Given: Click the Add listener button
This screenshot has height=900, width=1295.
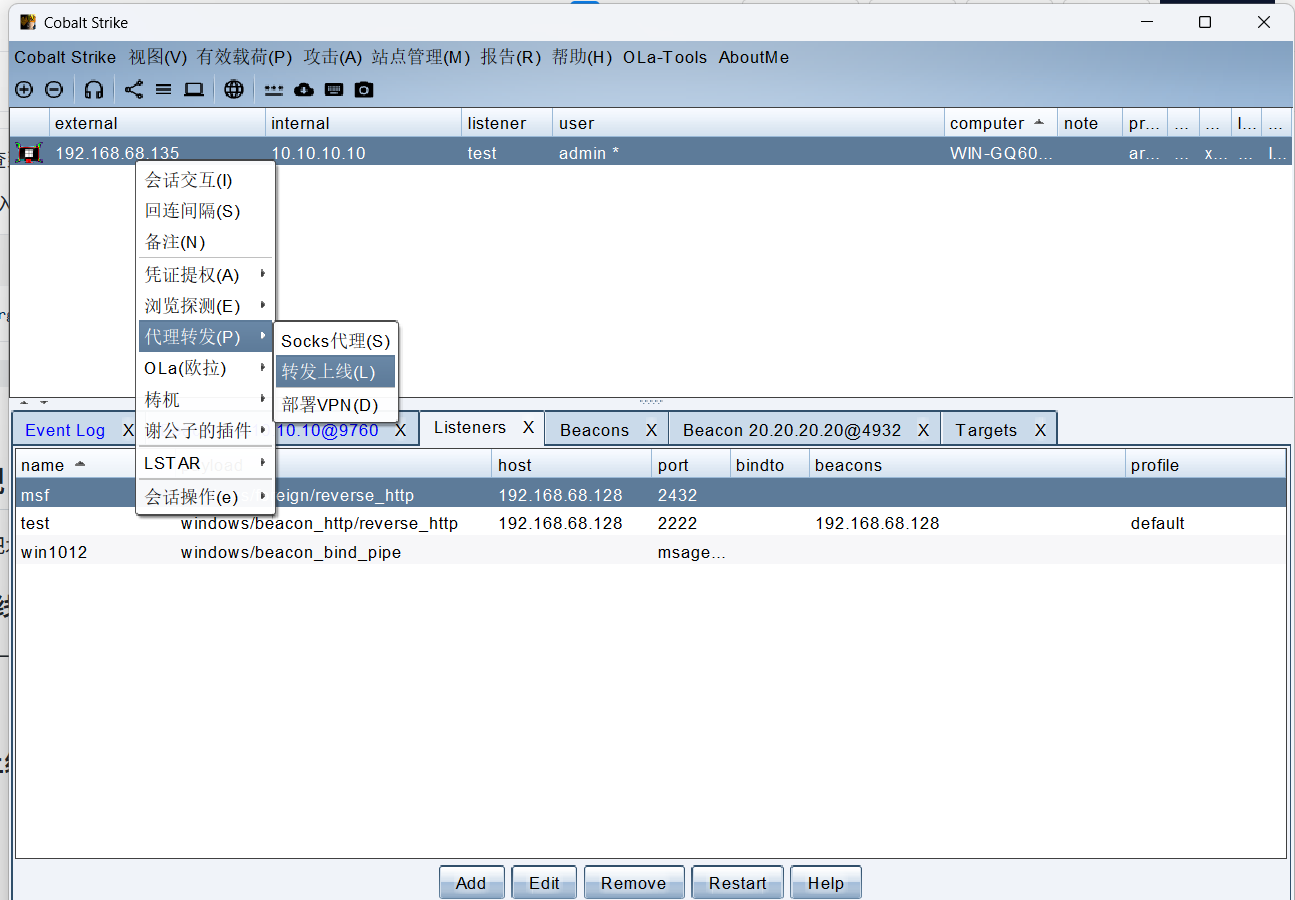Looking at the screenshot, I should point(471,883).
